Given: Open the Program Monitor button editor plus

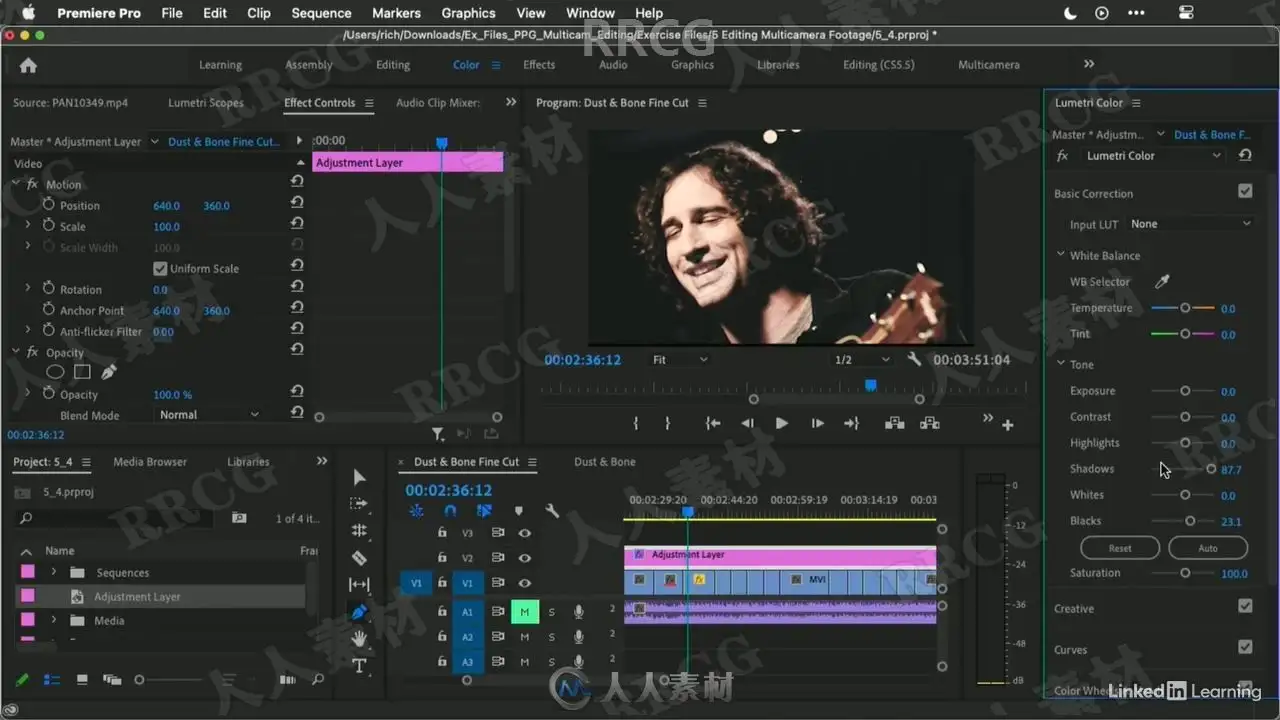Looking at the screenshot, I should pos(1008,425).
